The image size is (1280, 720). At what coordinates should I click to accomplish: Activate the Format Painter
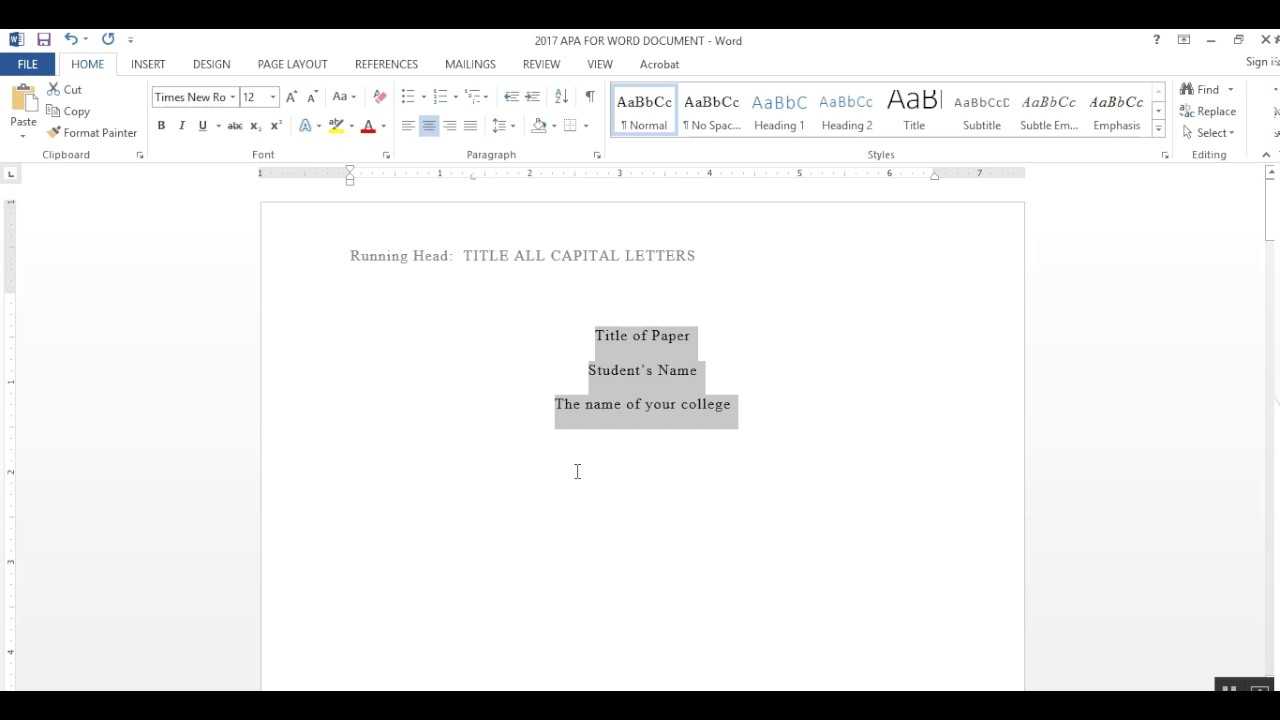[92, 133]
